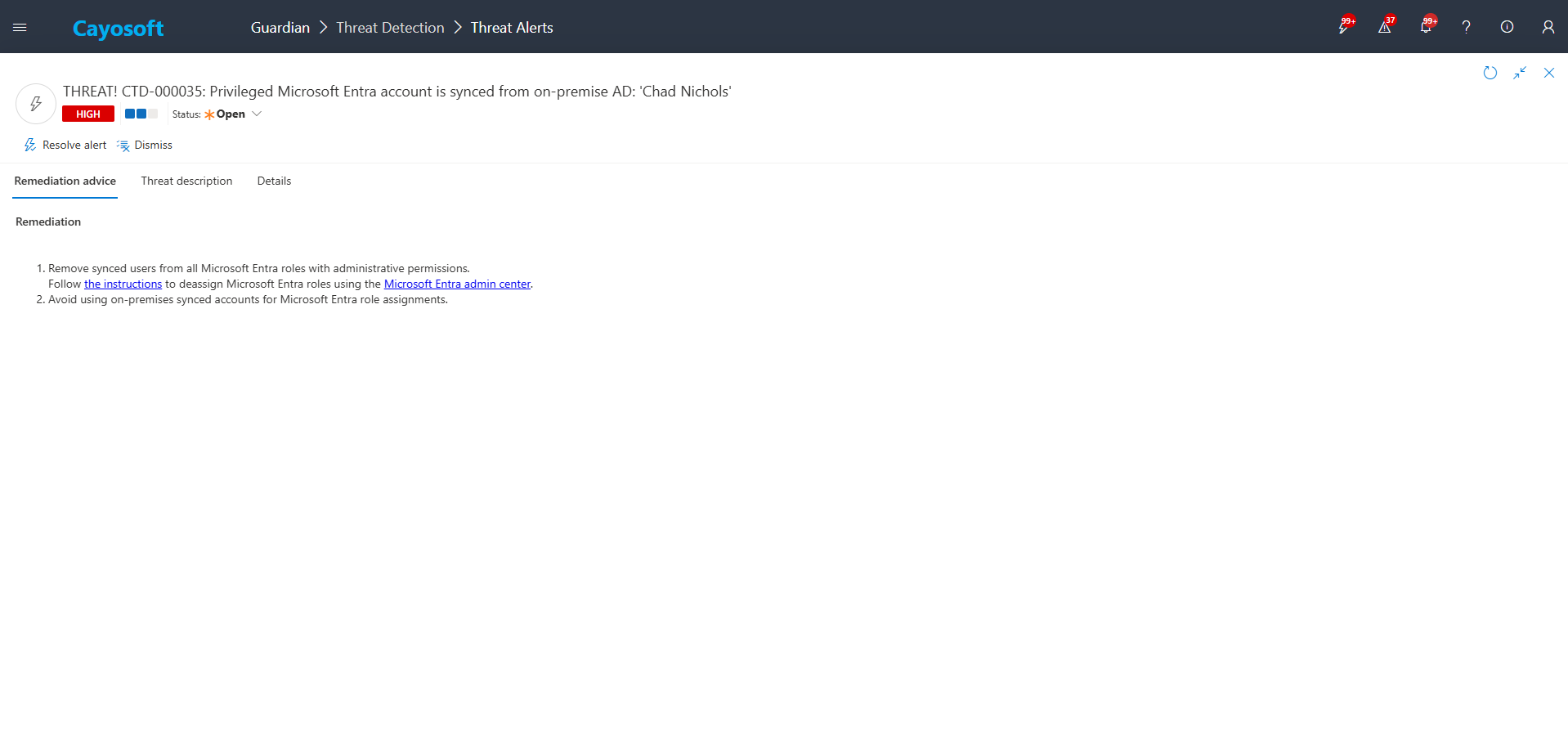This screenshot has width=1568, height=743.
Task: Open the notifications bell icon
Action: pos(1425,27)
